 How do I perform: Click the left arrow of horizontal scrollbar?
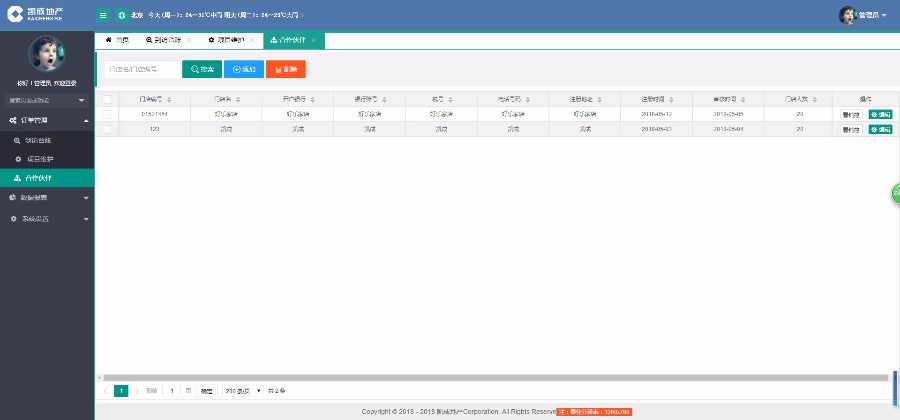99,378
